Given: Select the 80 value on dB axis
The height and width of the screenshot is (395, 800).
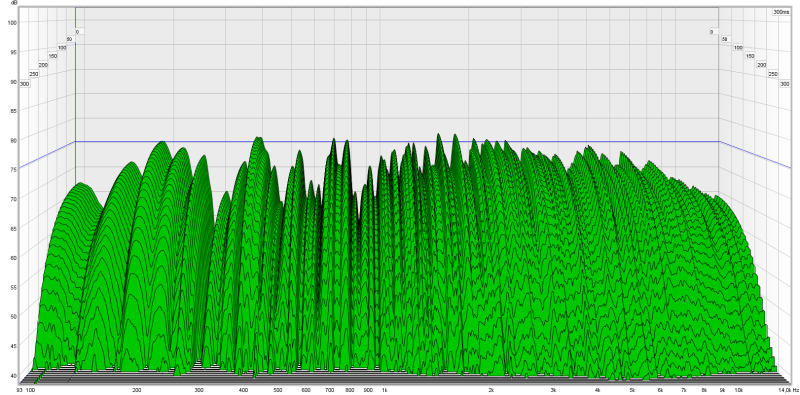Looking at the screenshot, I should point(14,140).
